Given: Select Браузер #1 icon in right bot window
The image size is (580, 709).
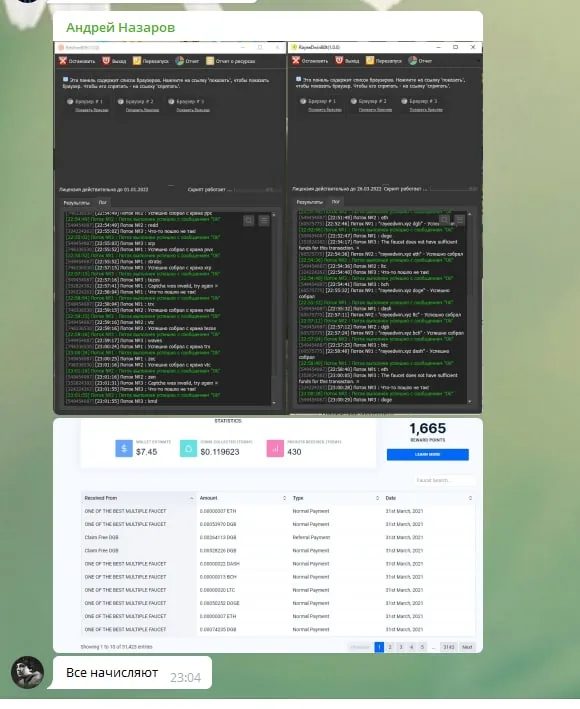Looking at the screenshot, I should (303, 101).
